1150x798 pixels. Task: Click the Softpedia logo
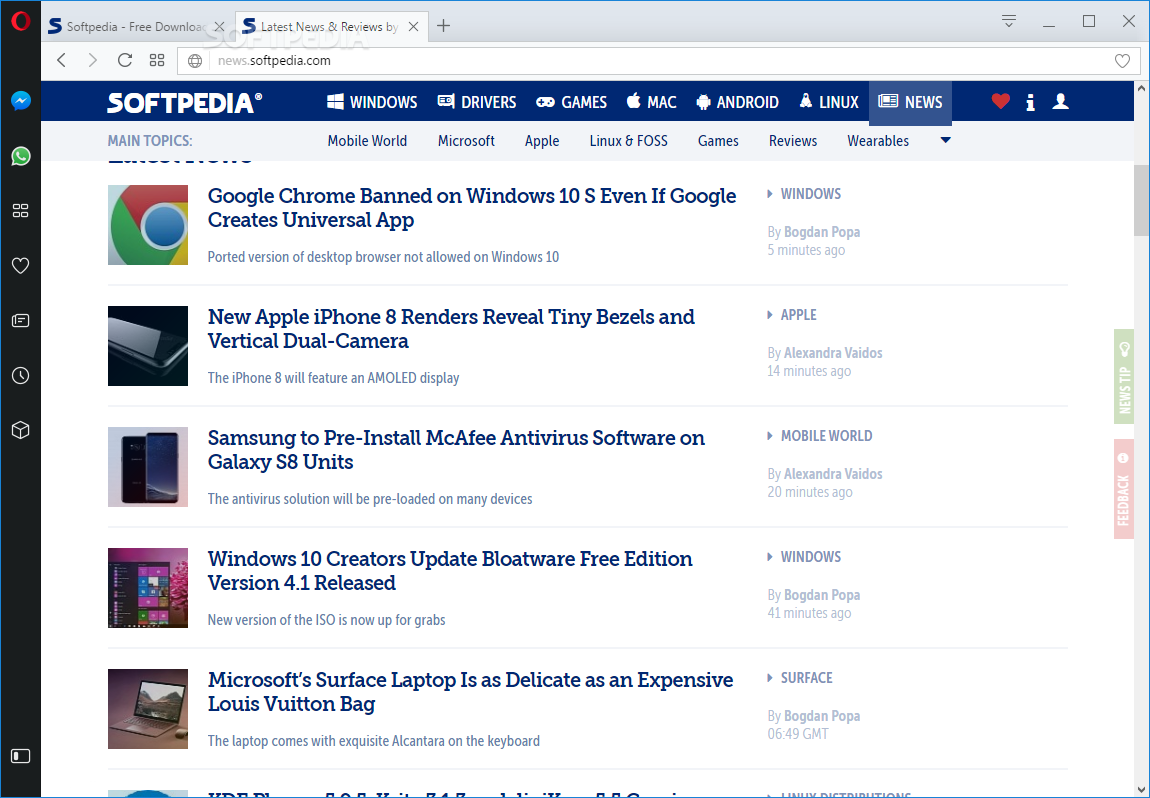coord(184,102)
